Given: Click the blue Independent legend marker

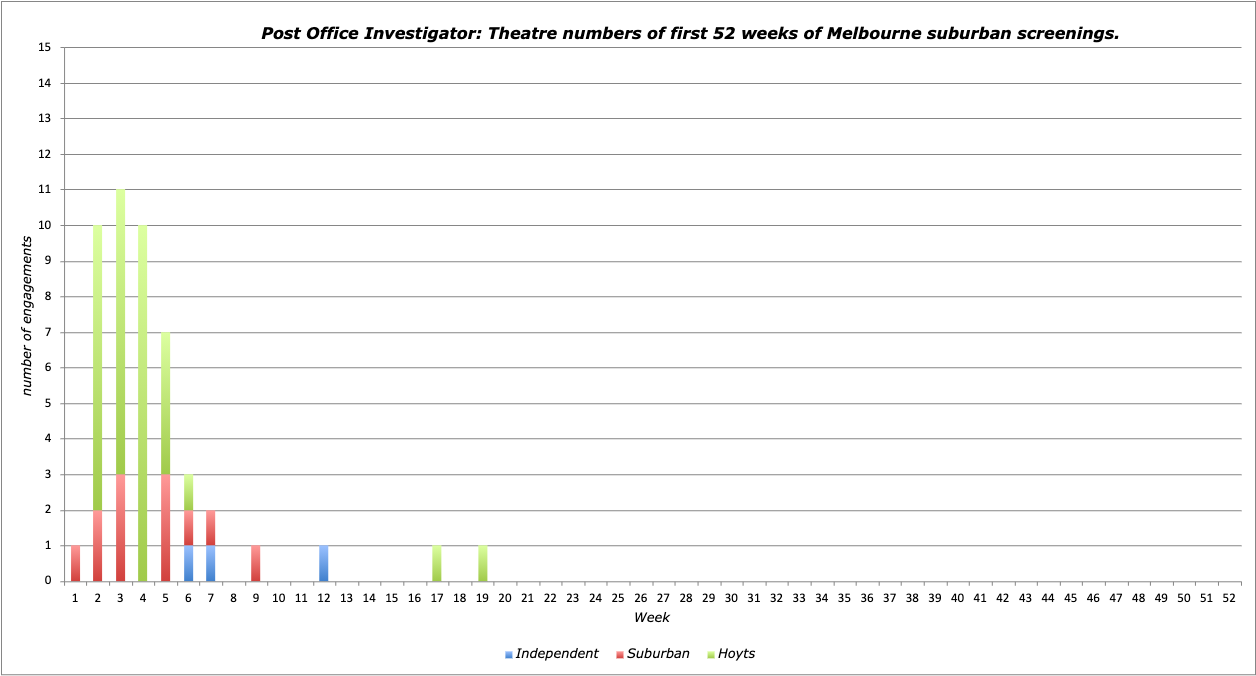Looking at the screenshot, I should point(509,654).
